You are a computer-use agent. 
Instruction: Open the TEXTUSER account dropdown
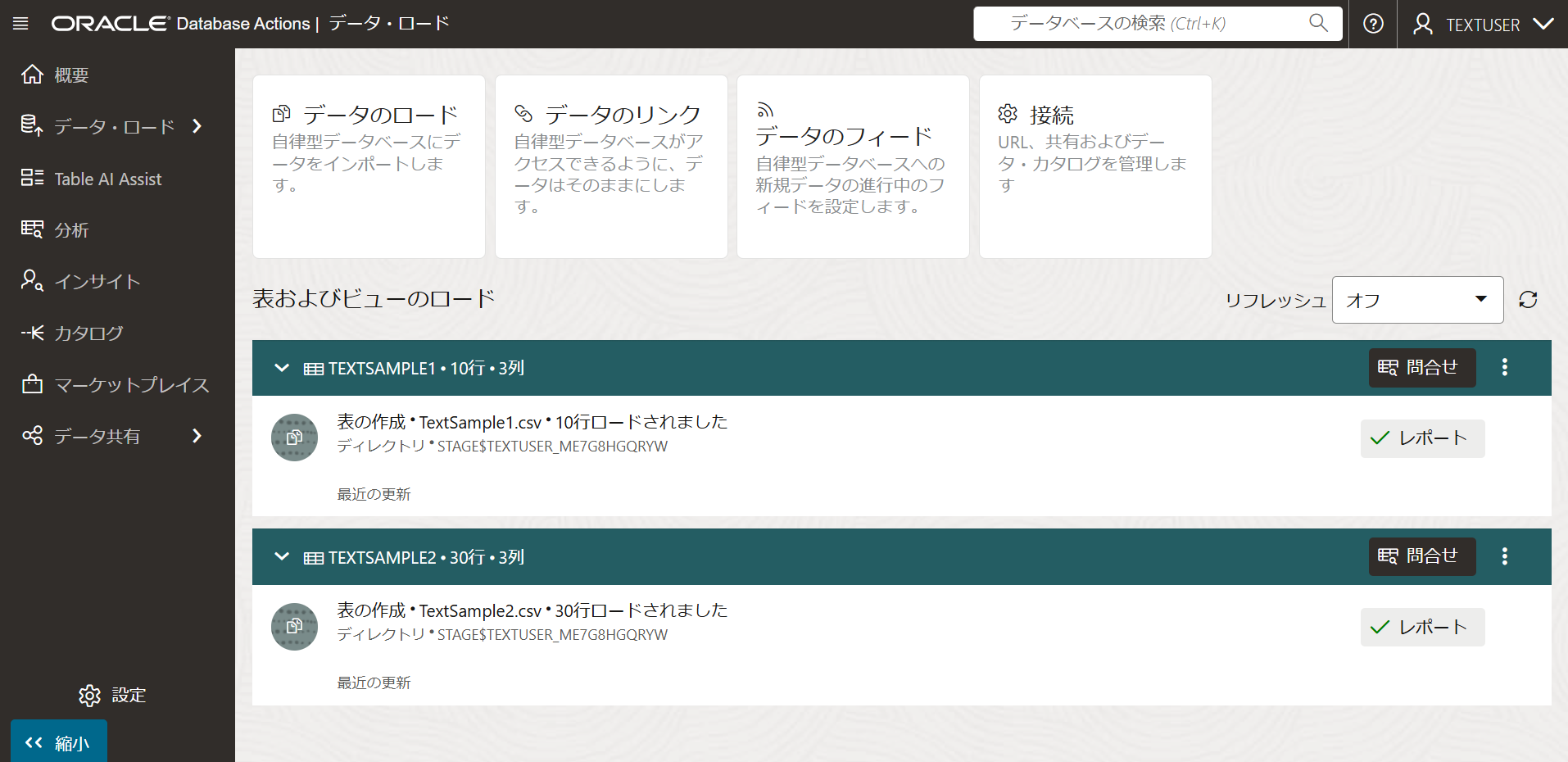[x=1483, y=24]
